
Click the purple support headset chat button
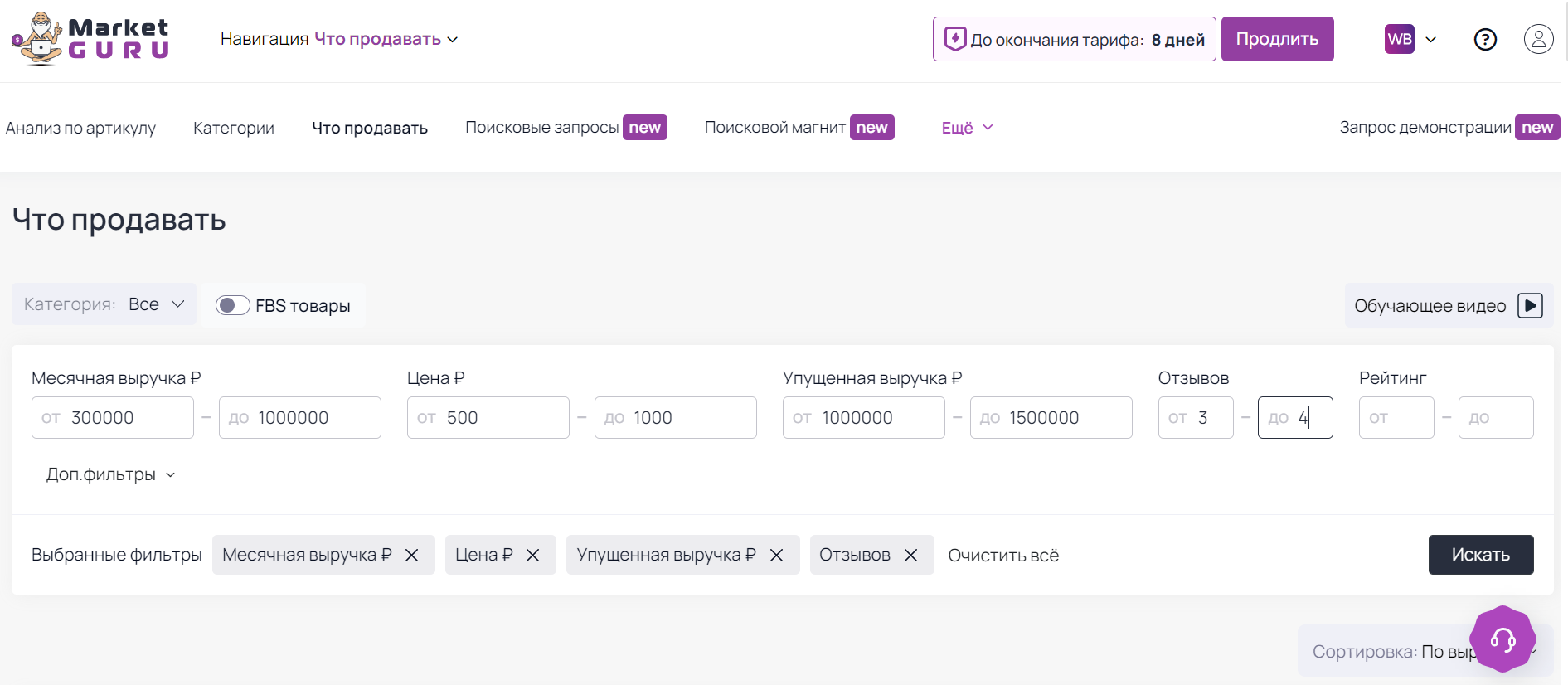[x=1502, y=639]
